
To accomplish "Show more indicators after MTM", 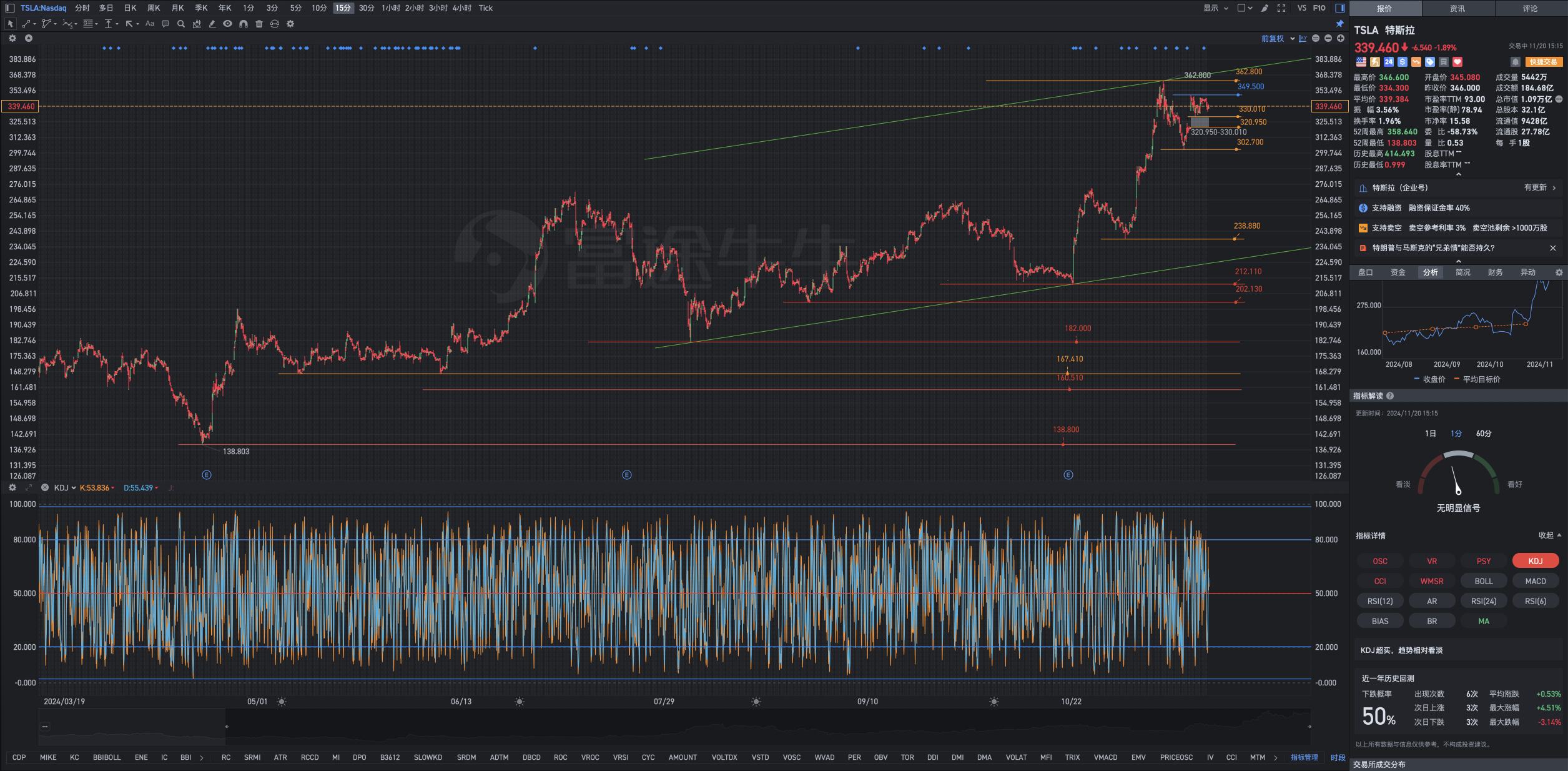I will tap(1275, 757).
